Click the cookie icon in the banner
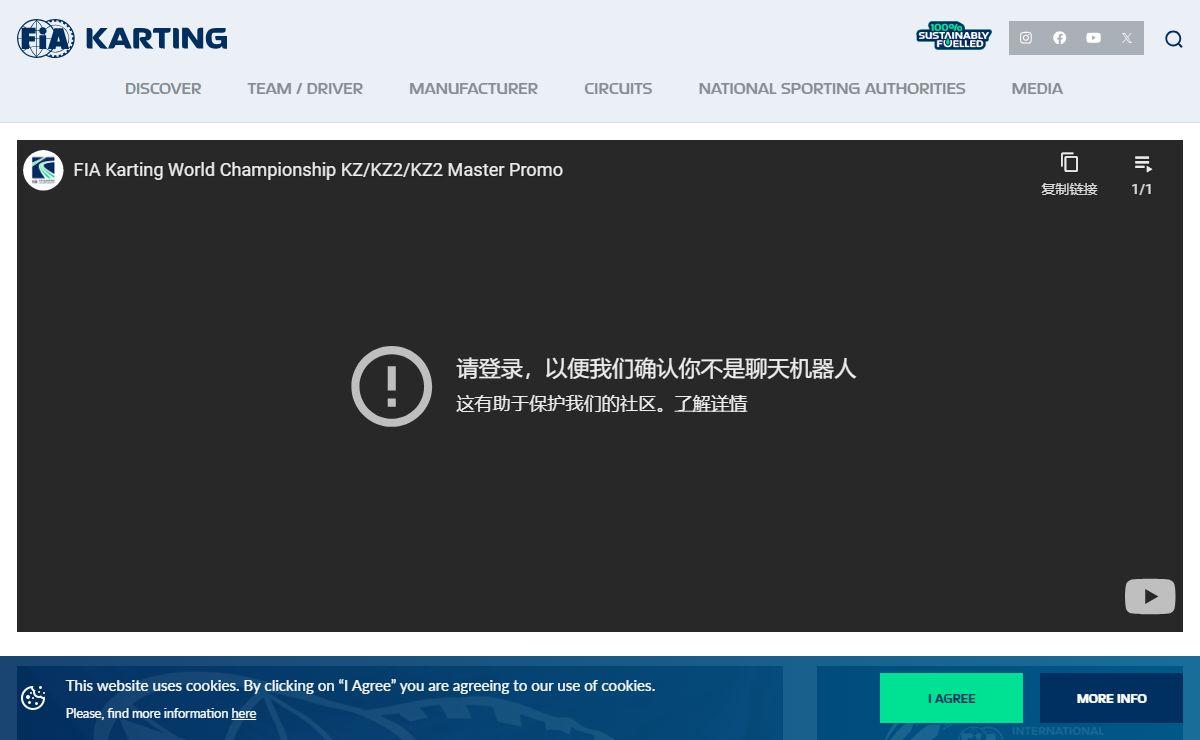This screenshot has height=740, width=1200. coord(33,698)
